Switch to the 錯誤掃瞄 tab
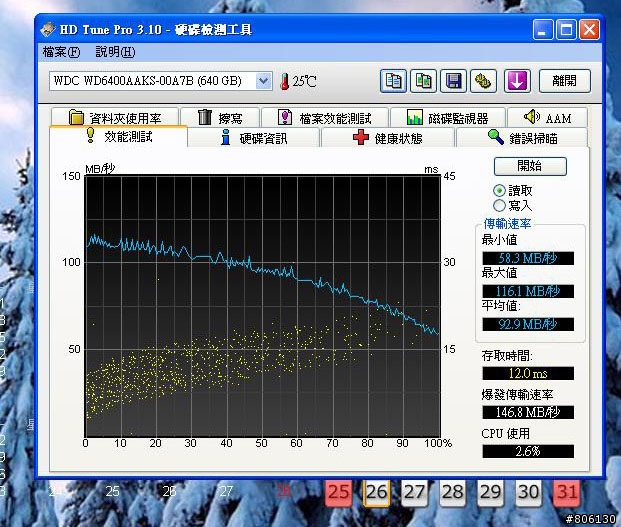The width and height of the screenshot is (621, 527). click(522, 138)
